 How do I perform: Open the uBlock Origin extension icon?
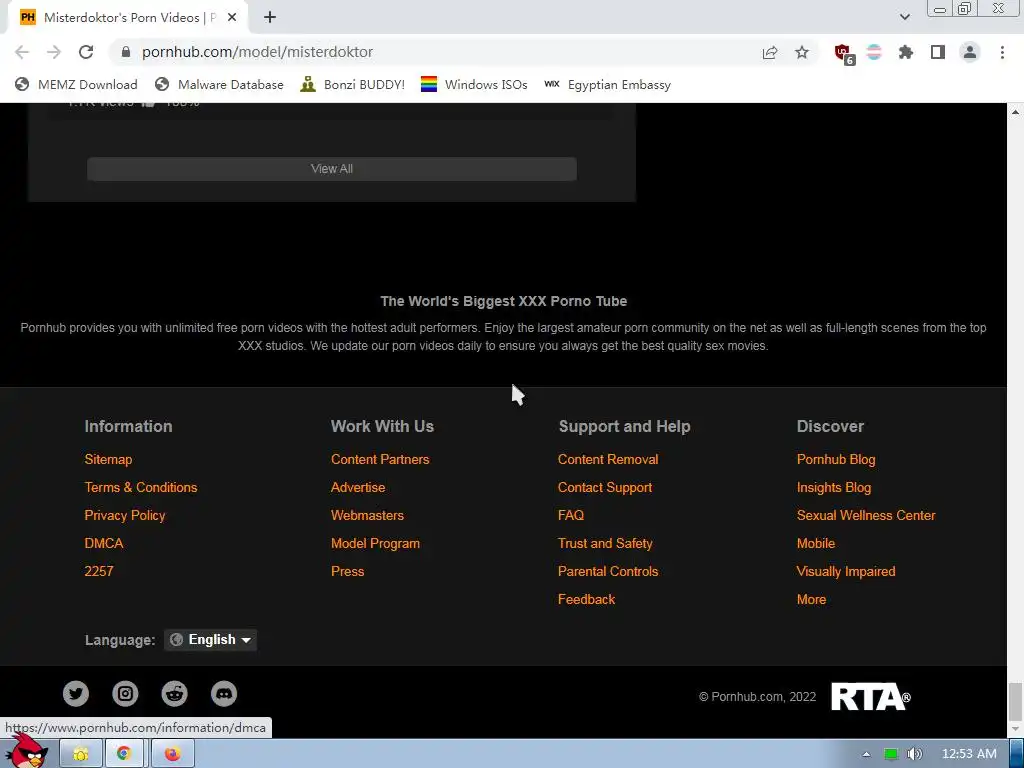pos(844,54)
